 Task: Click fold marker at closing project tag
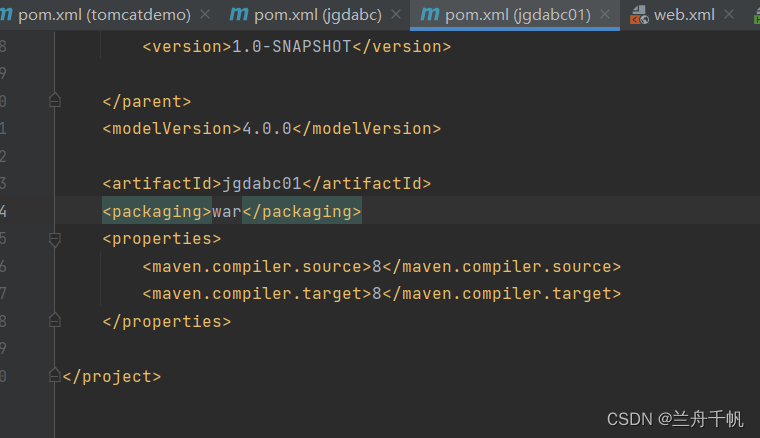pyautogui.click(x=55, y=377)
